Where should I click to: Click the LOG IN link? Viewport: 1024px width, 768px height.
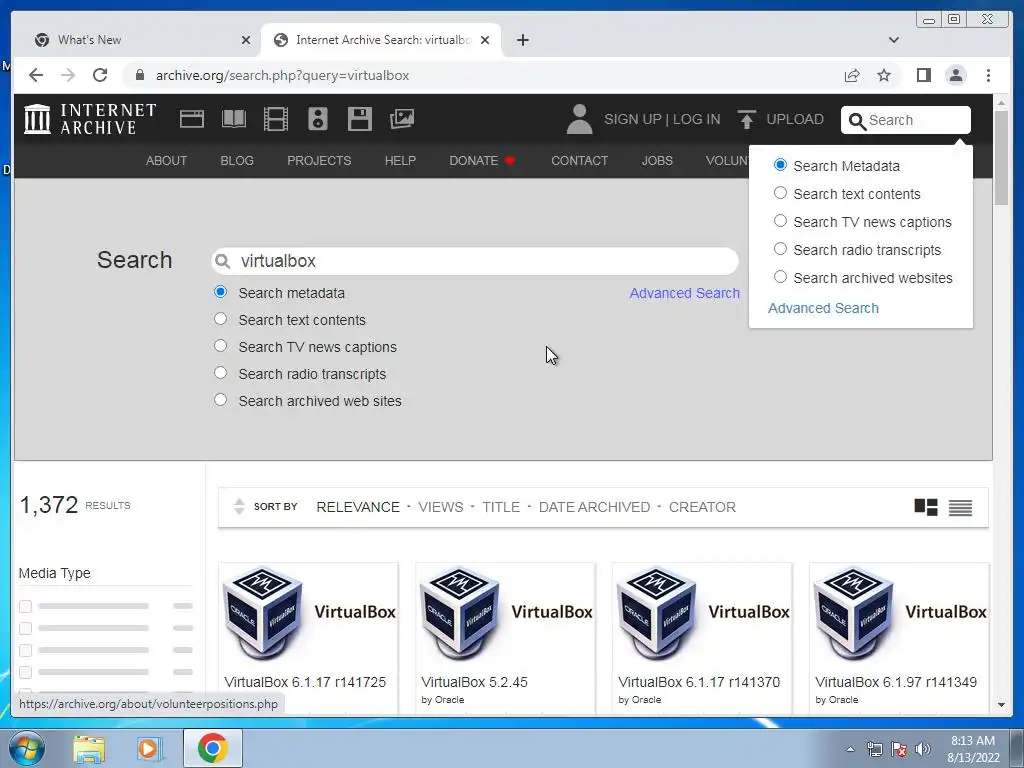(x=697, y=120)
